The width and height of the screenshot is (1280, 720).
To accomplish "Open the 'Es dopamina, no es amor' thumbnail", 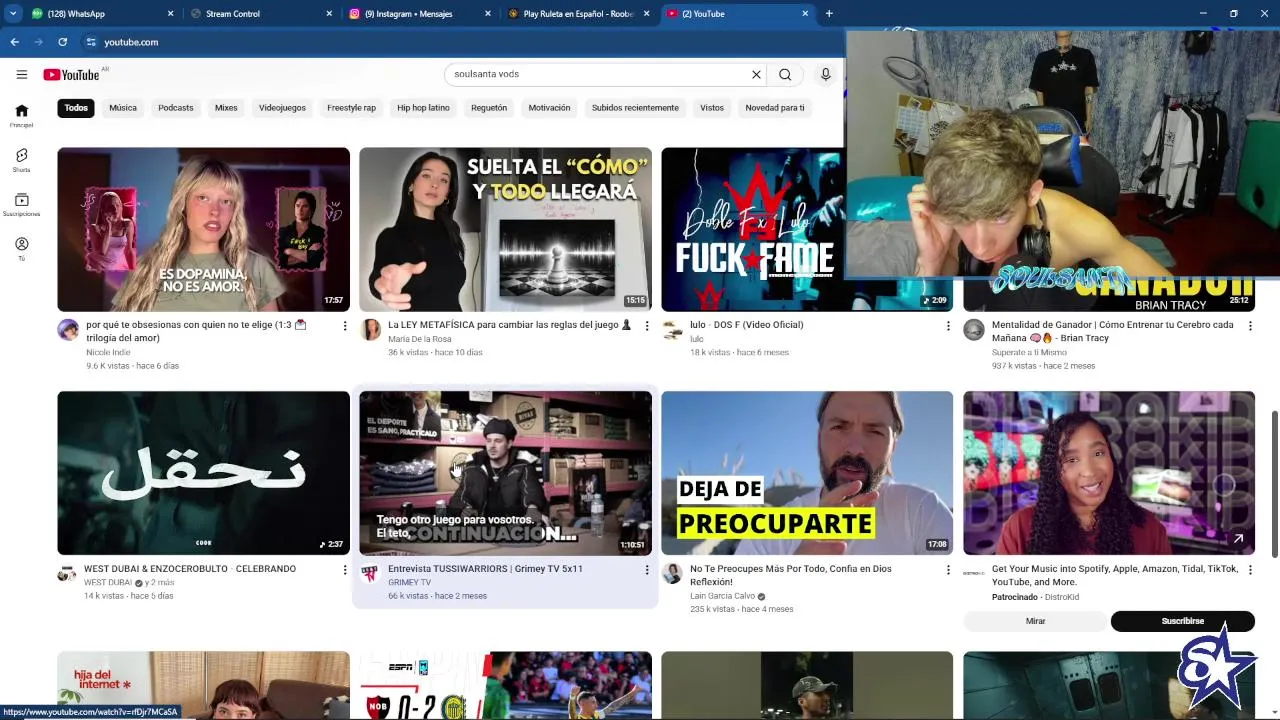I will coord(204,229).
